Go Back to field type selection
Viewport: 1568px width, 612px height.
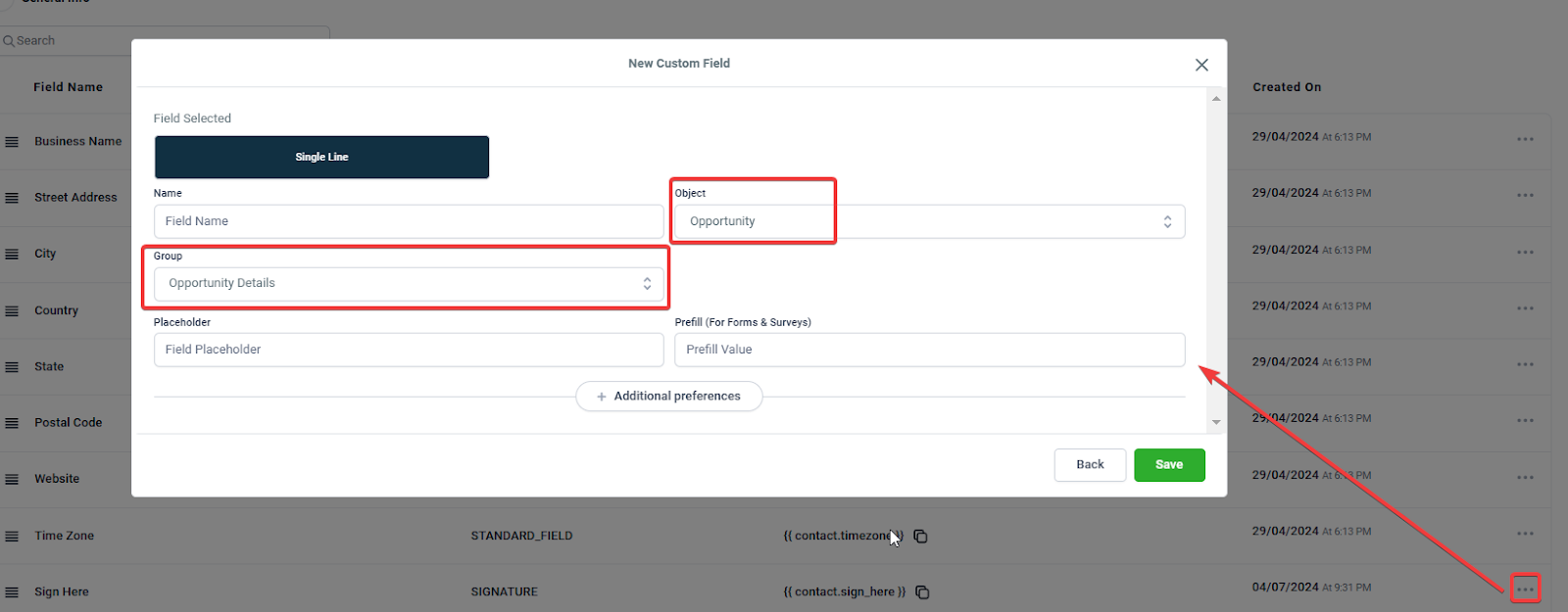tap(1090, 465)
